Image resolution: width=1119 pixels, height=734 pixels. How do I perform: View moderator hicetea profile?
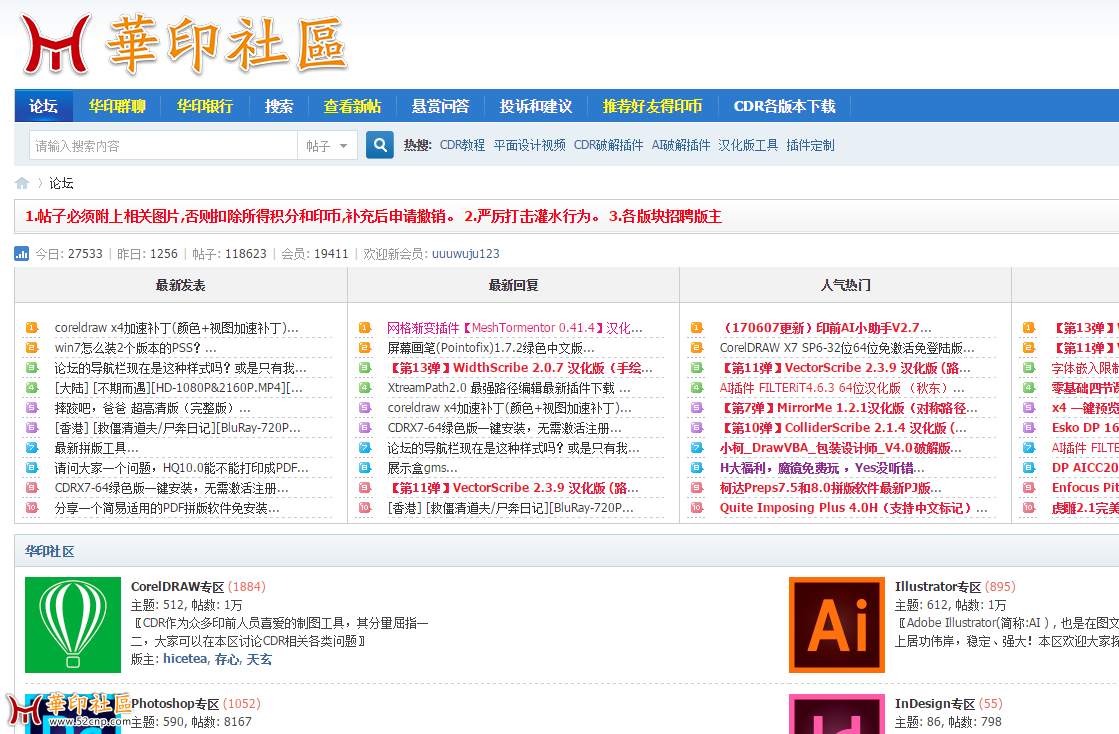(x=185, y=659)
